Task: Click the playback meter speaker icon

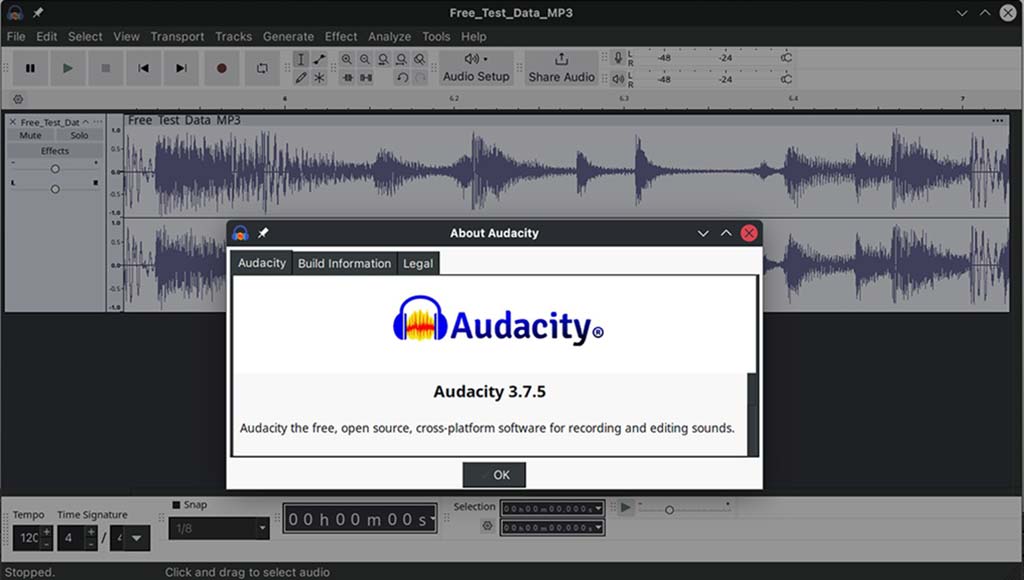Action: tap(618, 79)
